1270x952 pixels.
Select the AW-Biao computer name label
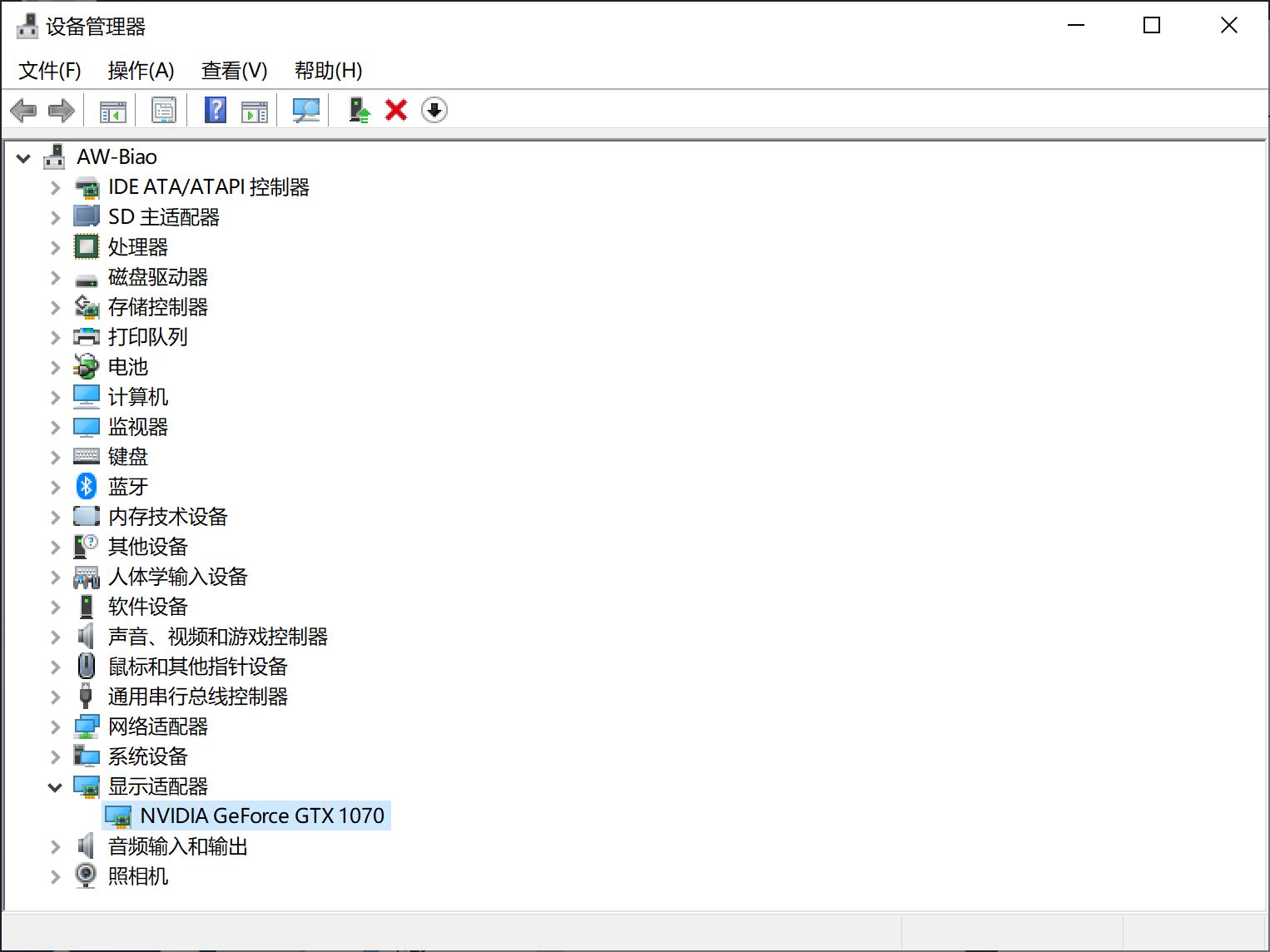[117, 156]
